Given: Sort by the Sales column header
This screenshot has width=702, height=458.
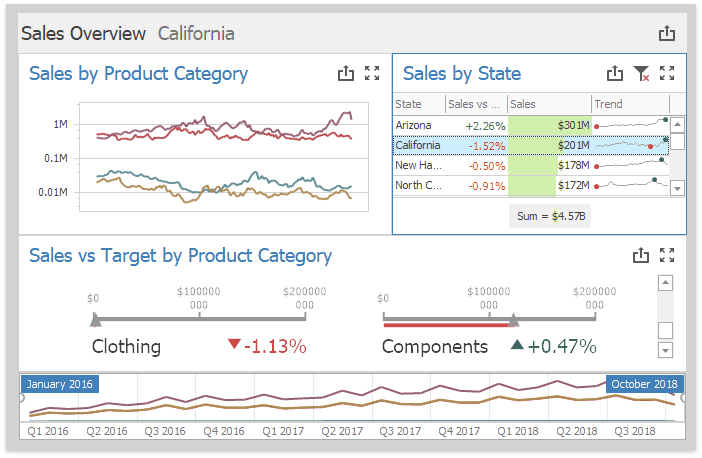Looking at the screenshot, I should [x=548, y=104].
